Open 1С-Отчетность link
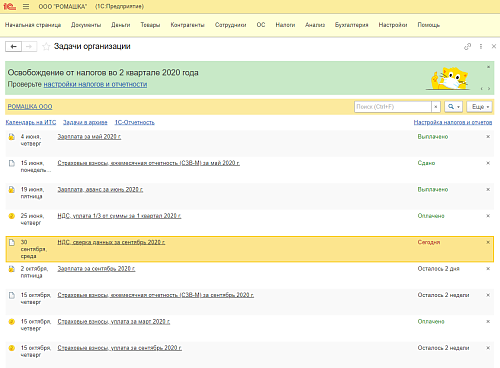This screenshot has width=500, height=368. pos(135,122)
